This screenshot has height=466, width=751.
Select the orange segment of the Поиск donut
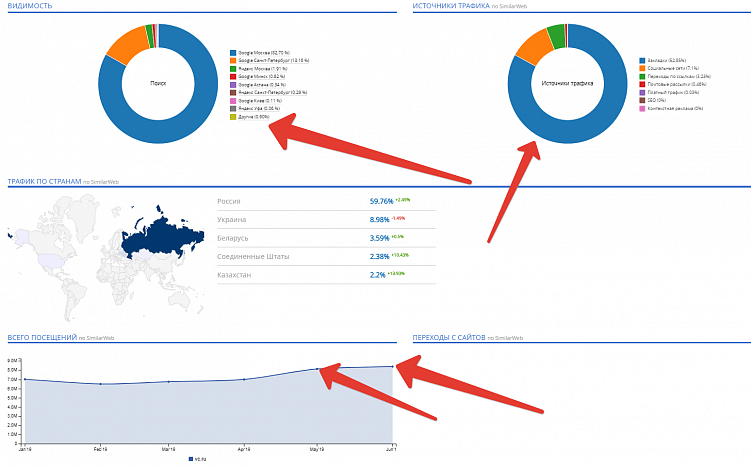pos(128,46)
